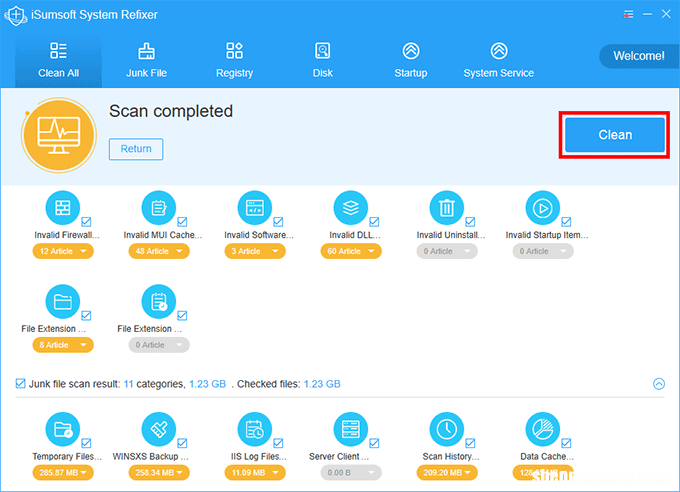The image size is (680, 492).
Task: Uncheck the Server Client checkbox
Action: point(374,443)
